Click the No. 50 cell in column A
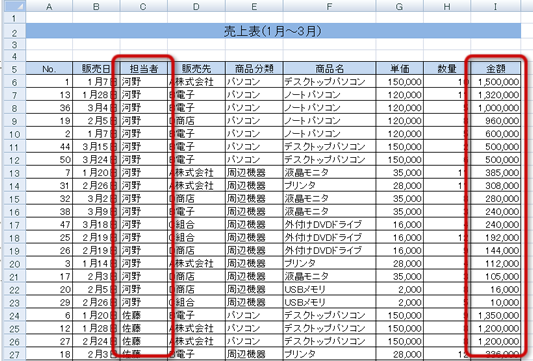Screen dimensions: 533x361 click(x=49, y=159)
